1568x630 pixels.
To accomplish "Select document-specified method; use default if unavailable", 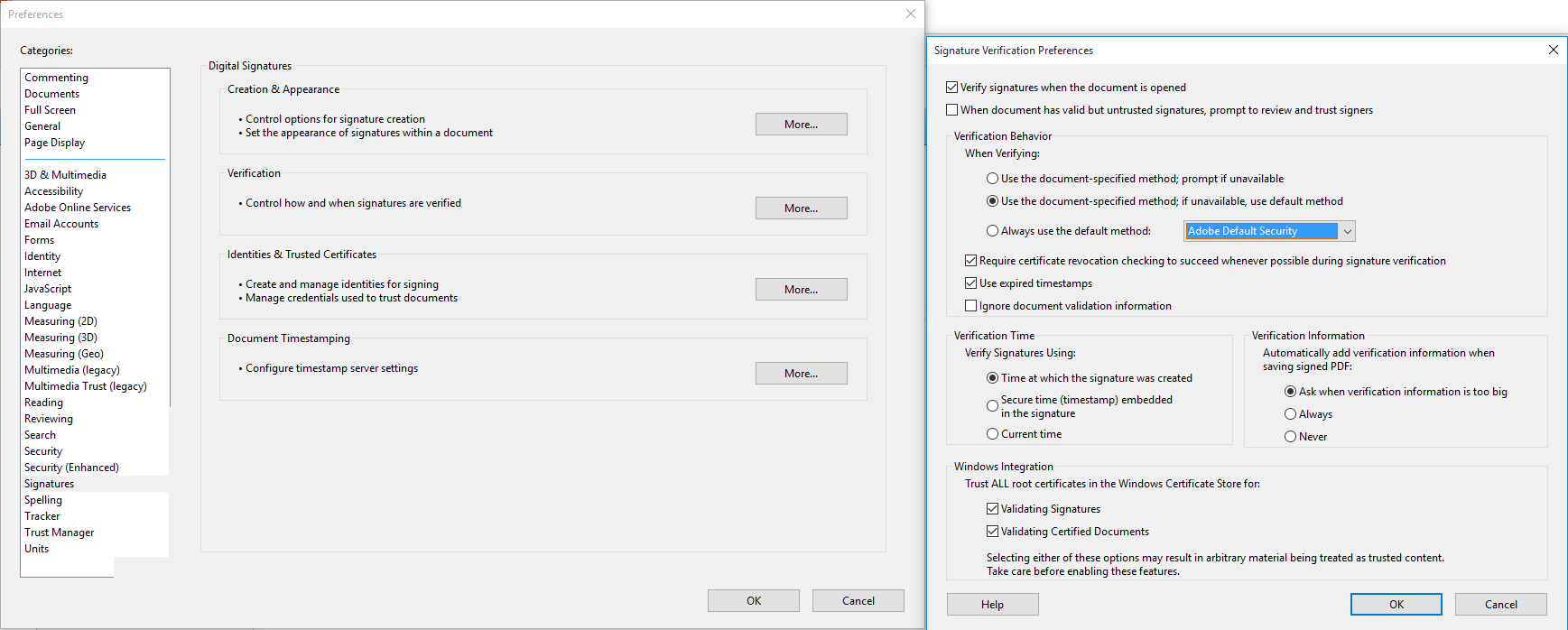I will pos(993,201).
